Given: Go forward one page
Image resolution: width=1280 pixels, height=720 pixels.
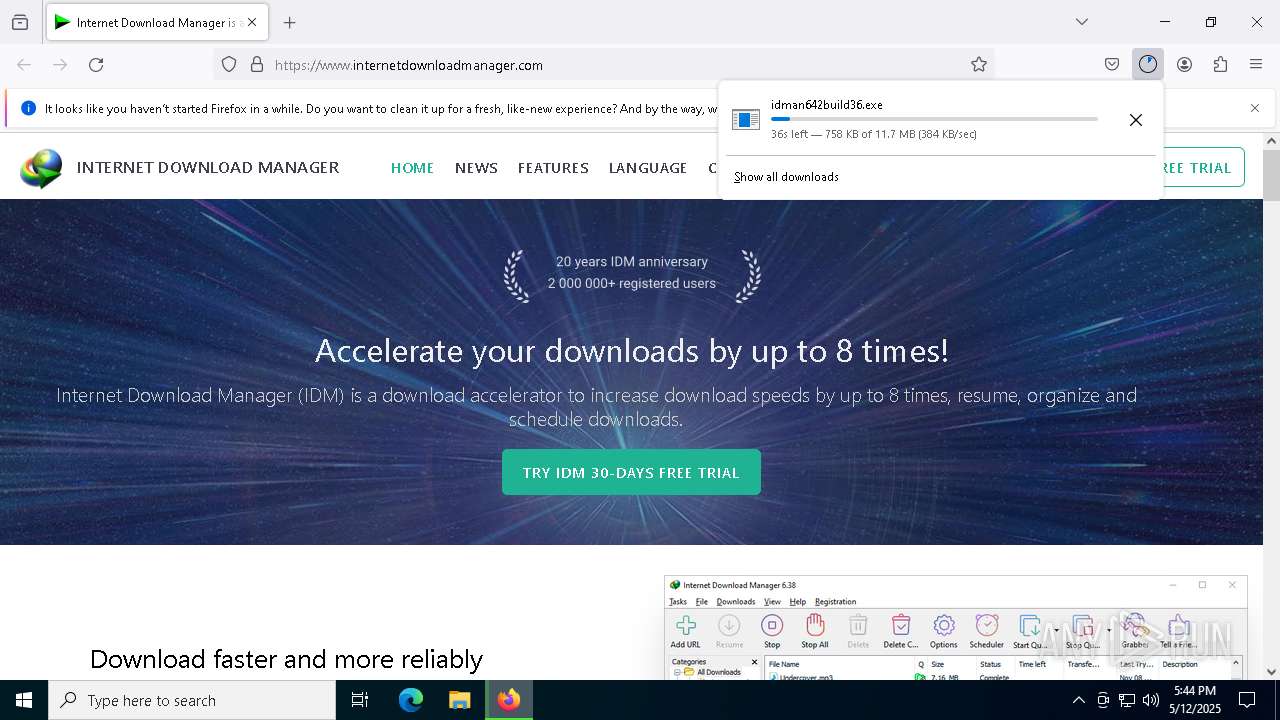Looking at the screenshot, I should (x=60, y=64).
